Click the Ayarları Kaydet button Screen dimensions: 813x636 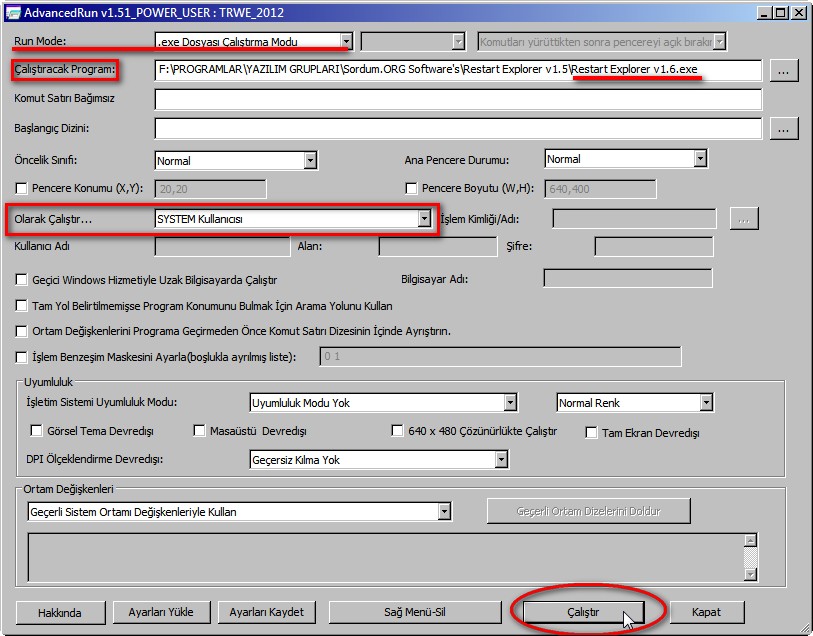pyautogui.click(x=267, y=612)
